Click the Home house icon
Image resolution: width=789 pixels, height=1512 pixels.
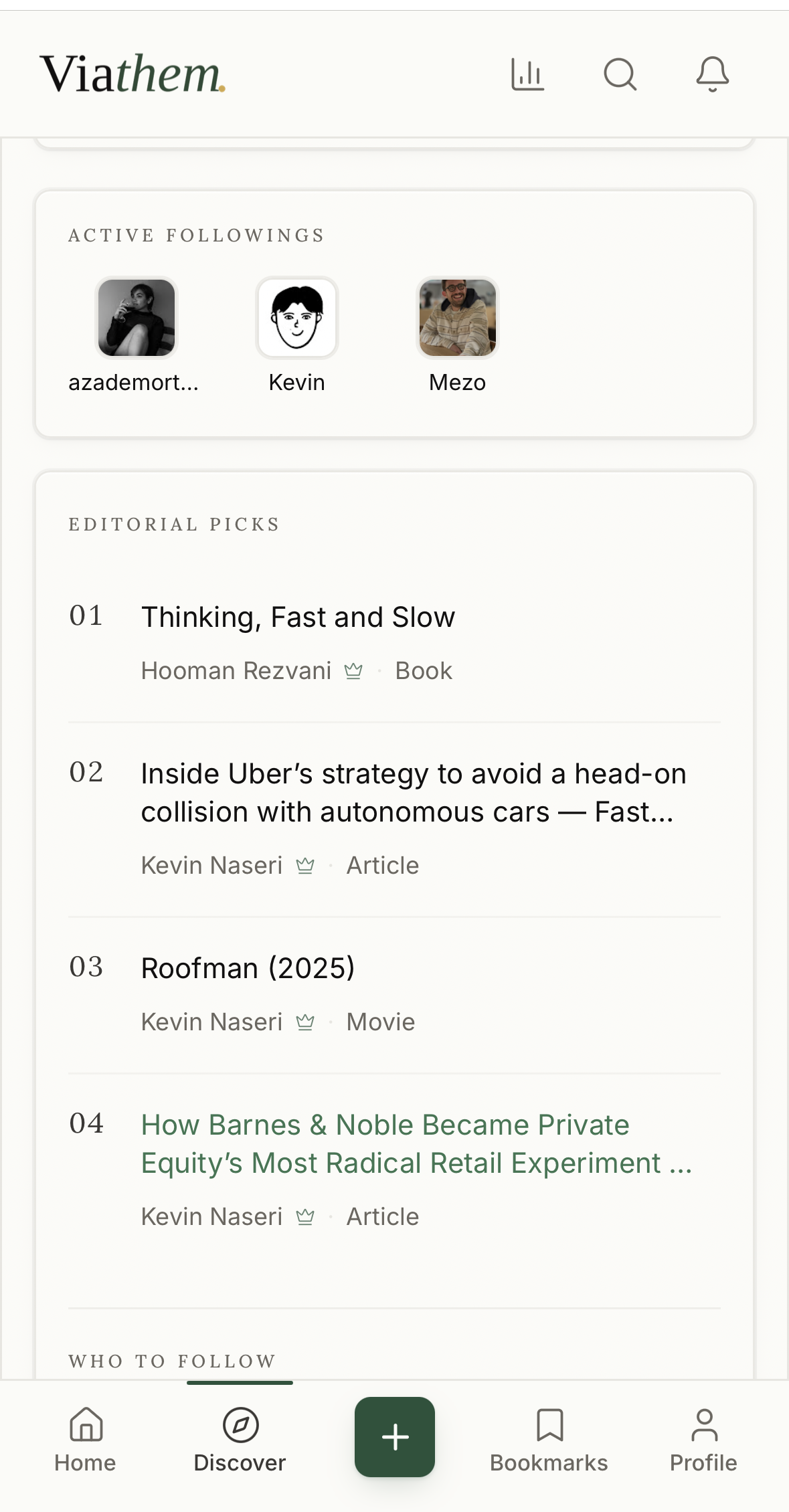pos(86,1424)
